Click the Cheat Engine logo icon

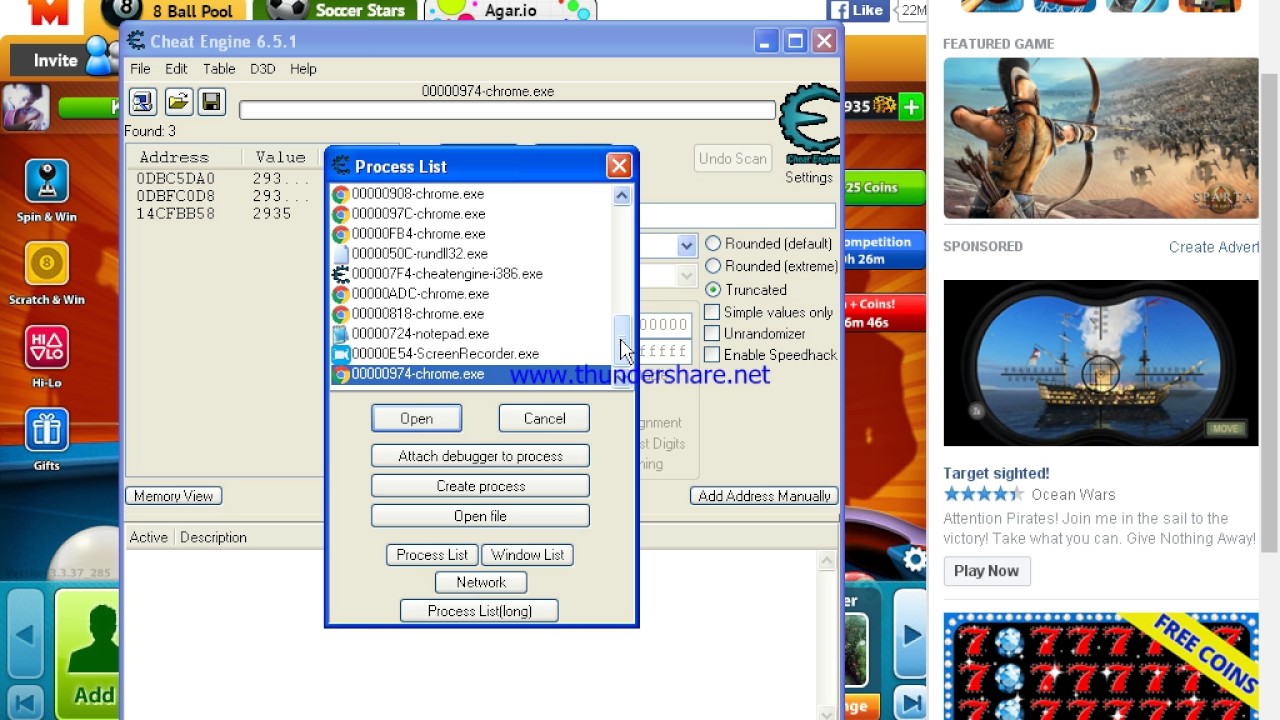(811, 125)
